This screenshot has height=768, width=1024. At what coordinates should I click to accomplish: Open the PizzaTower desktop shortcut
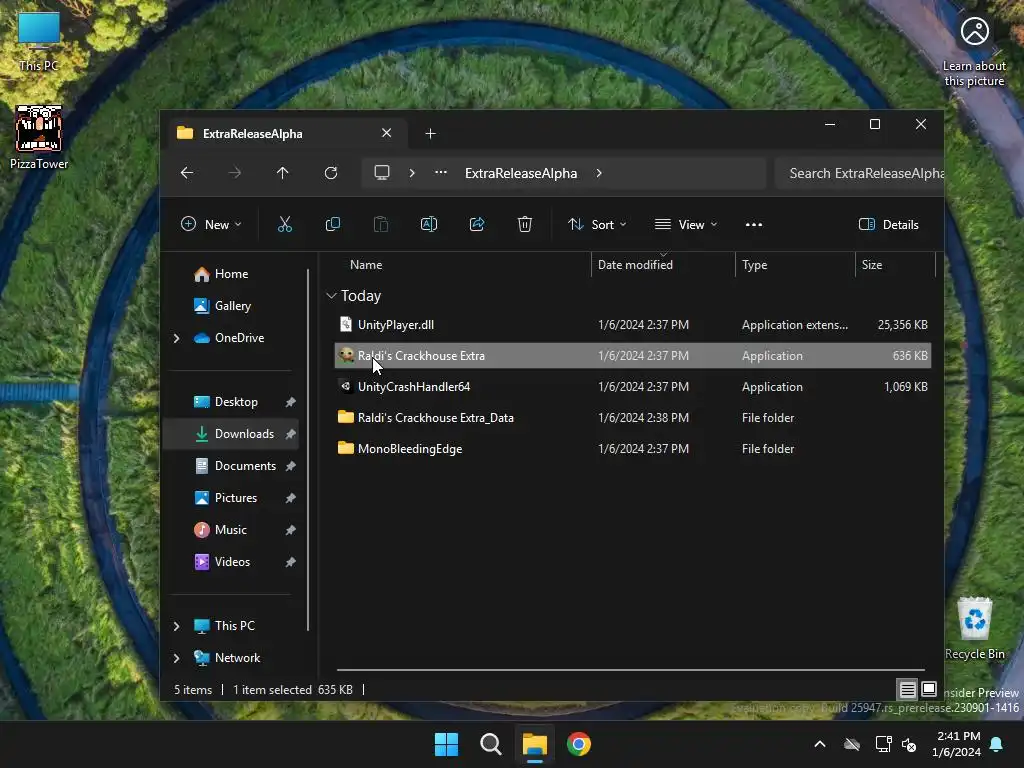[x=39, y=137]
